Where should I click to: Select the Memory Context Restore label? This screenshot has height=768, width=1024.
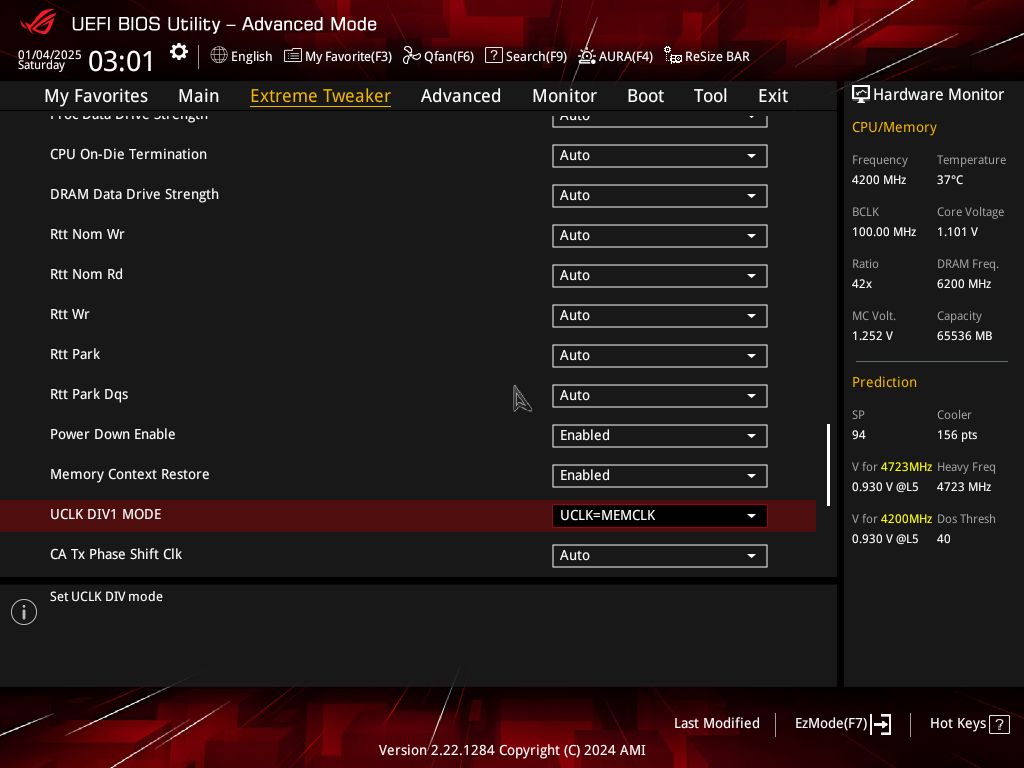[129, 474]
